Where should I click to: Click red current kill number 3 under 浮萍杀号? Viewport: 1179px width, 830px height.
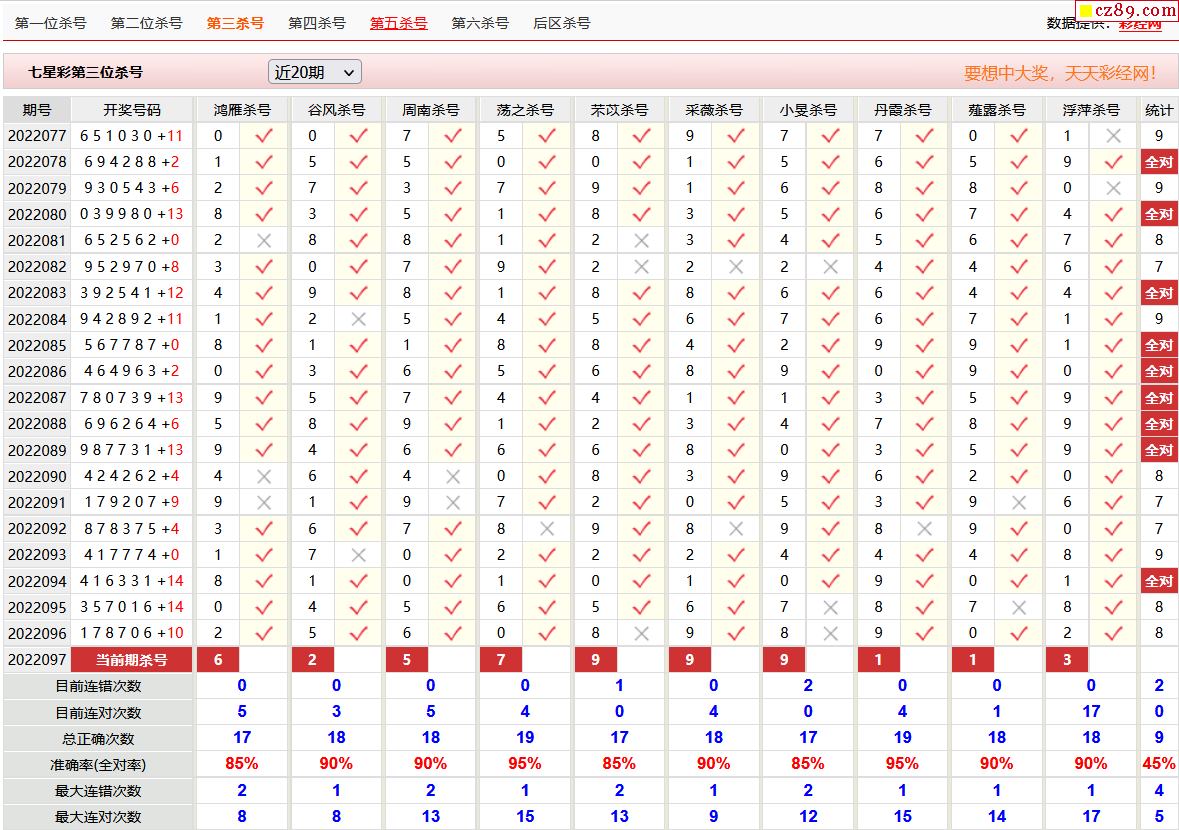1067,659
